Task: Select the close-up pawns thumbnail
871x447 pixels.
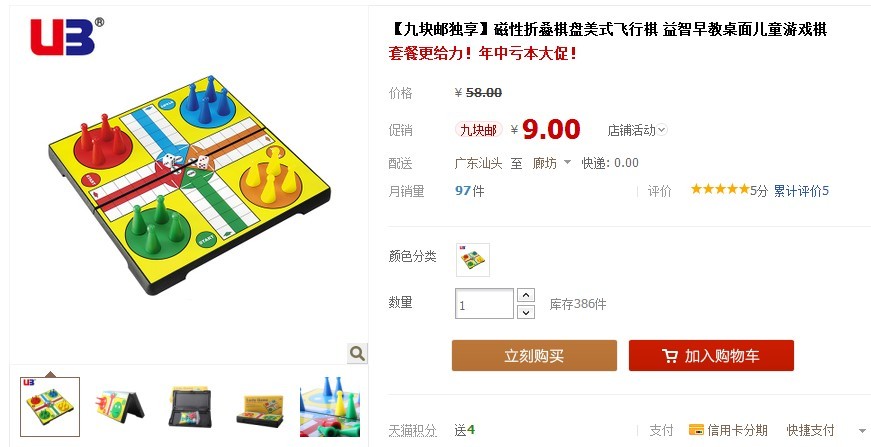Action: tap(330, 407)
